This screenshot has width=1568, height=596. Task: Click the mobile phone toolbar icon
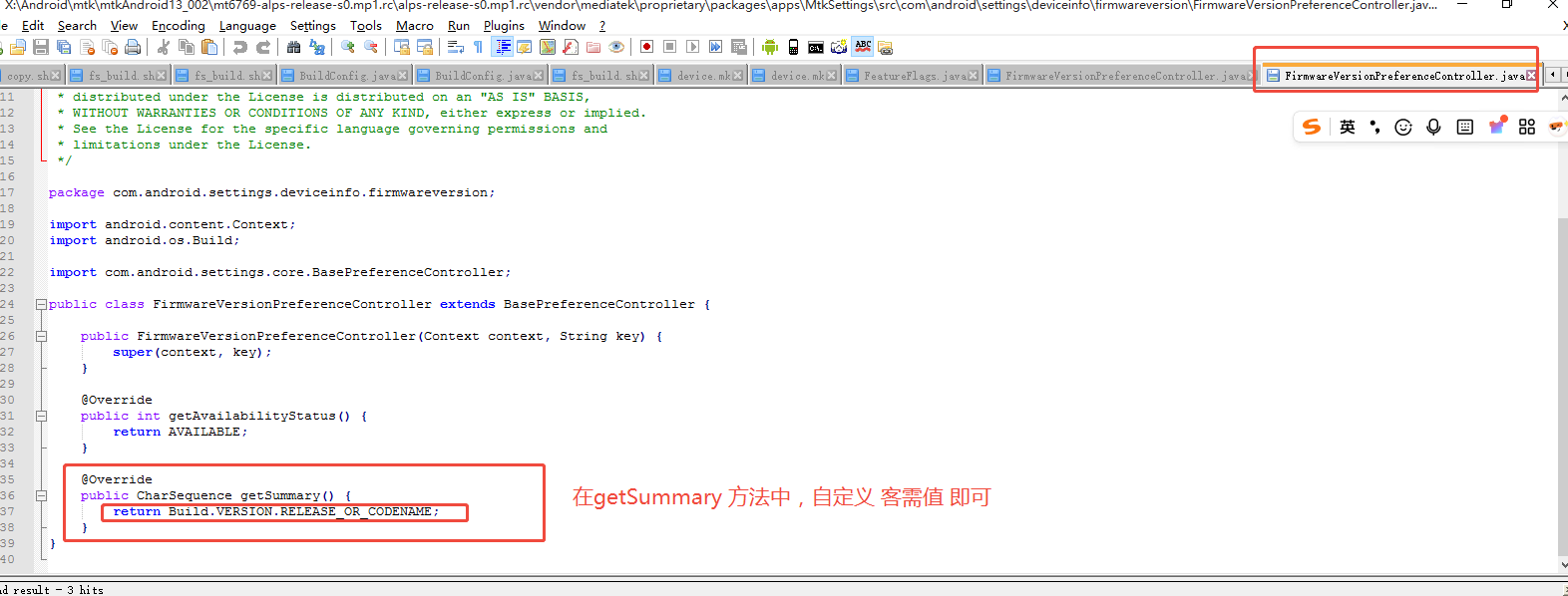(793, 47)
